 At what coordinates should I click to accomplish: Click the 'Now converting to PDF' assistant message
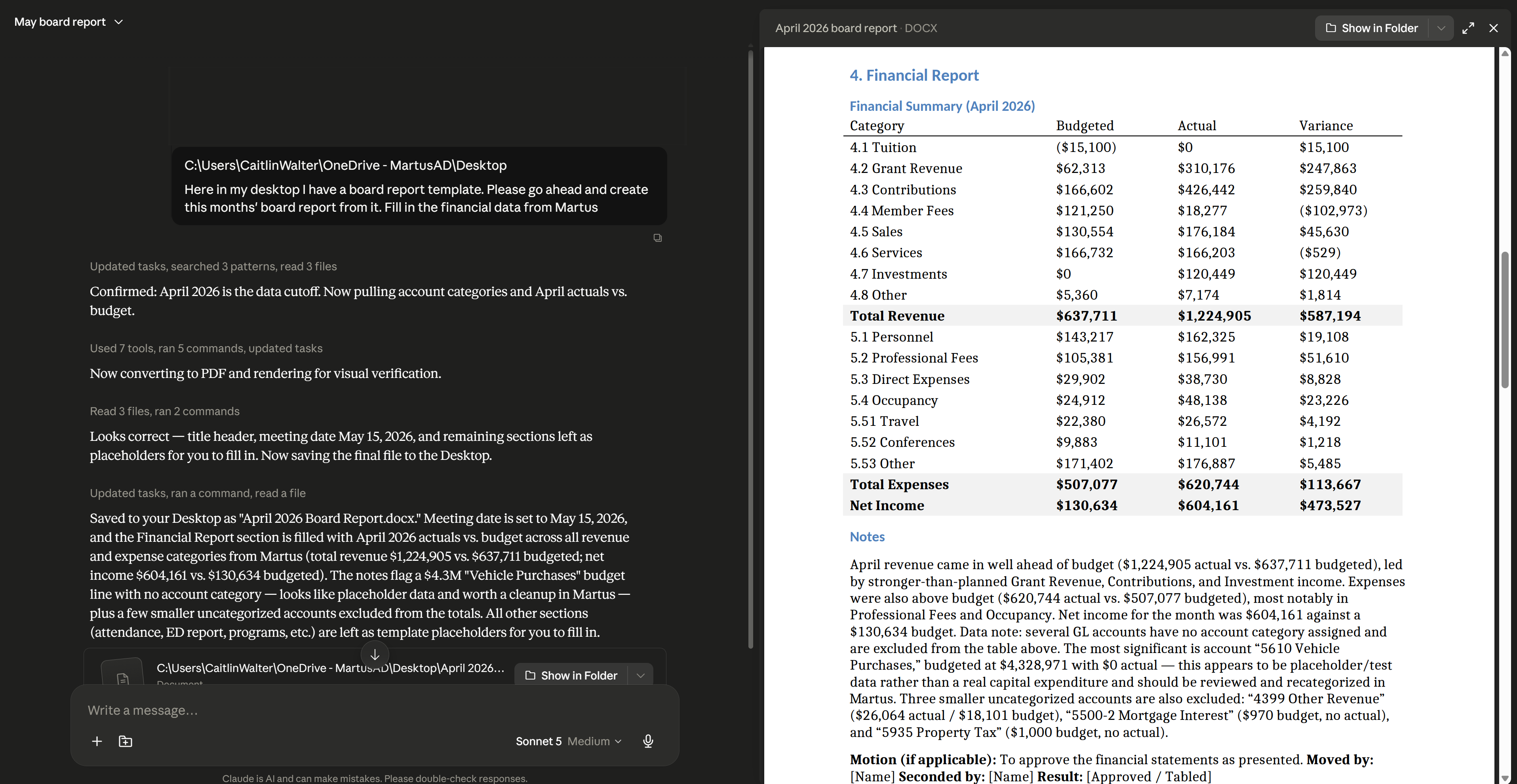point(265,374)
